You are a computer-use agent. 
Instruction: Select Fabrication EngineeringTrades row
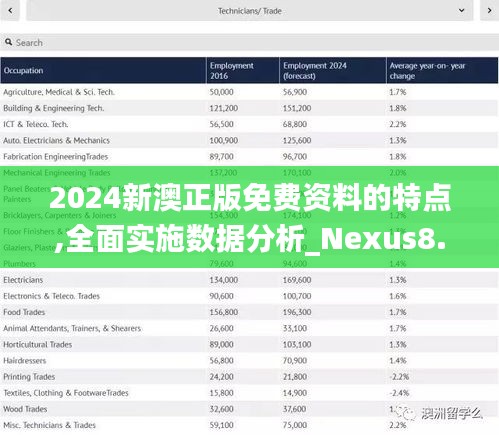[249, 157]
